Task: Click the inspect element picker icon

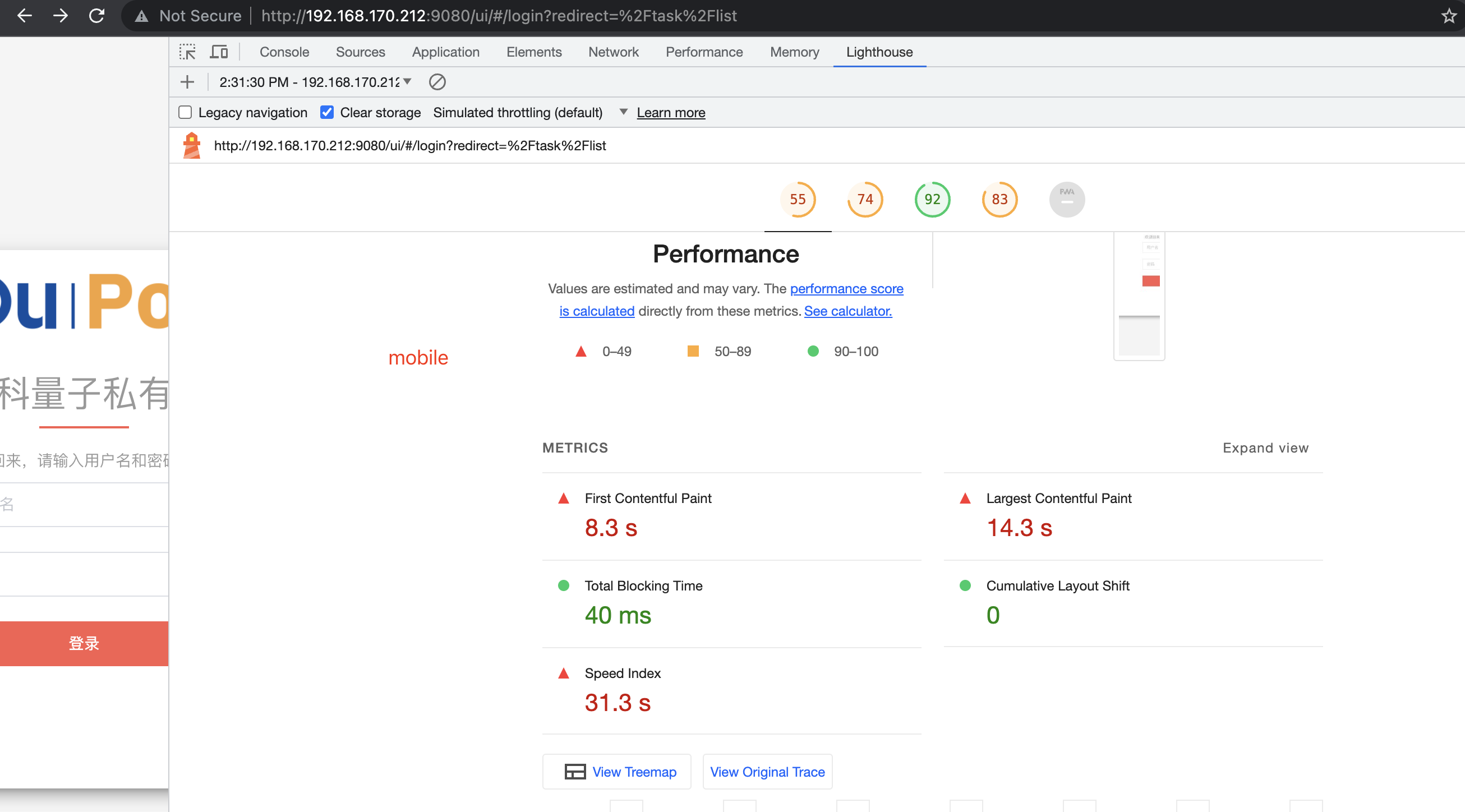Action: (187, 52)
